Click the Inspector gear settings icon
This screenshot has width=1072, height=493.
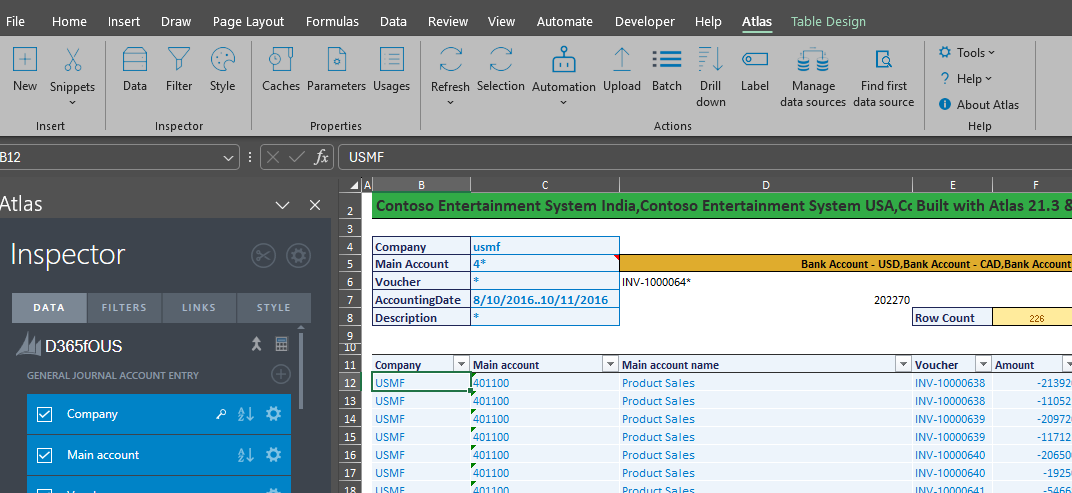coord(298,256)
